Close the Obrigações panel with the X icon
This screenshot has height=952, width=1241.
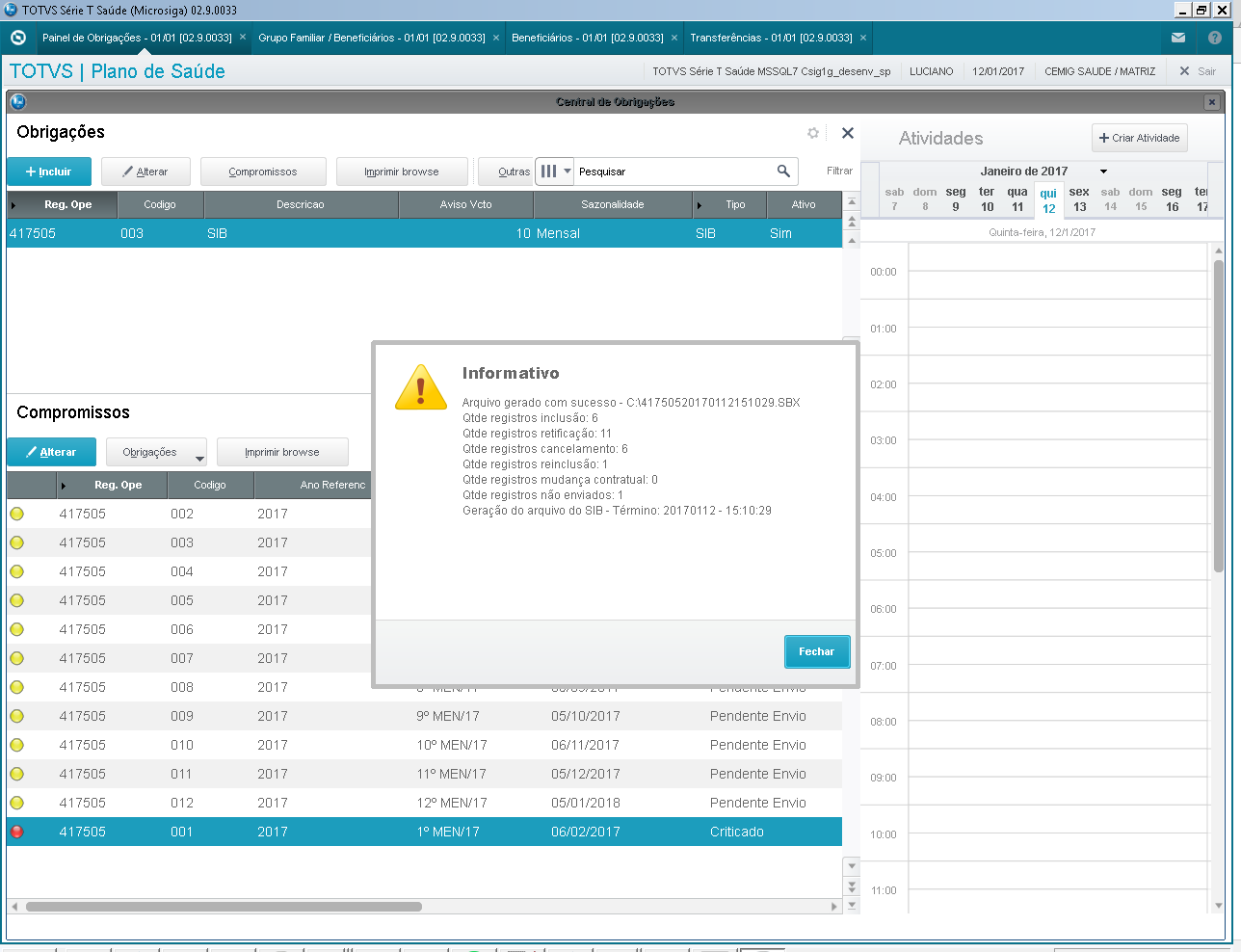pos(848,133)
